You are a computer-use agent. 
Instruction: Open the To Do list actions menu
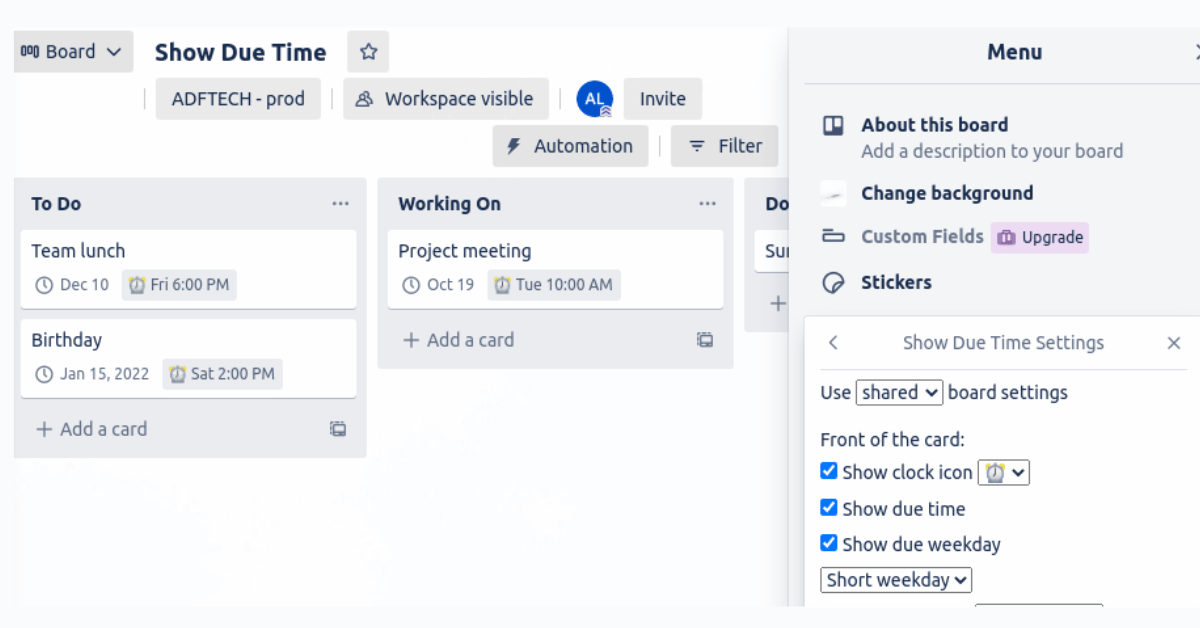[340, 203]
